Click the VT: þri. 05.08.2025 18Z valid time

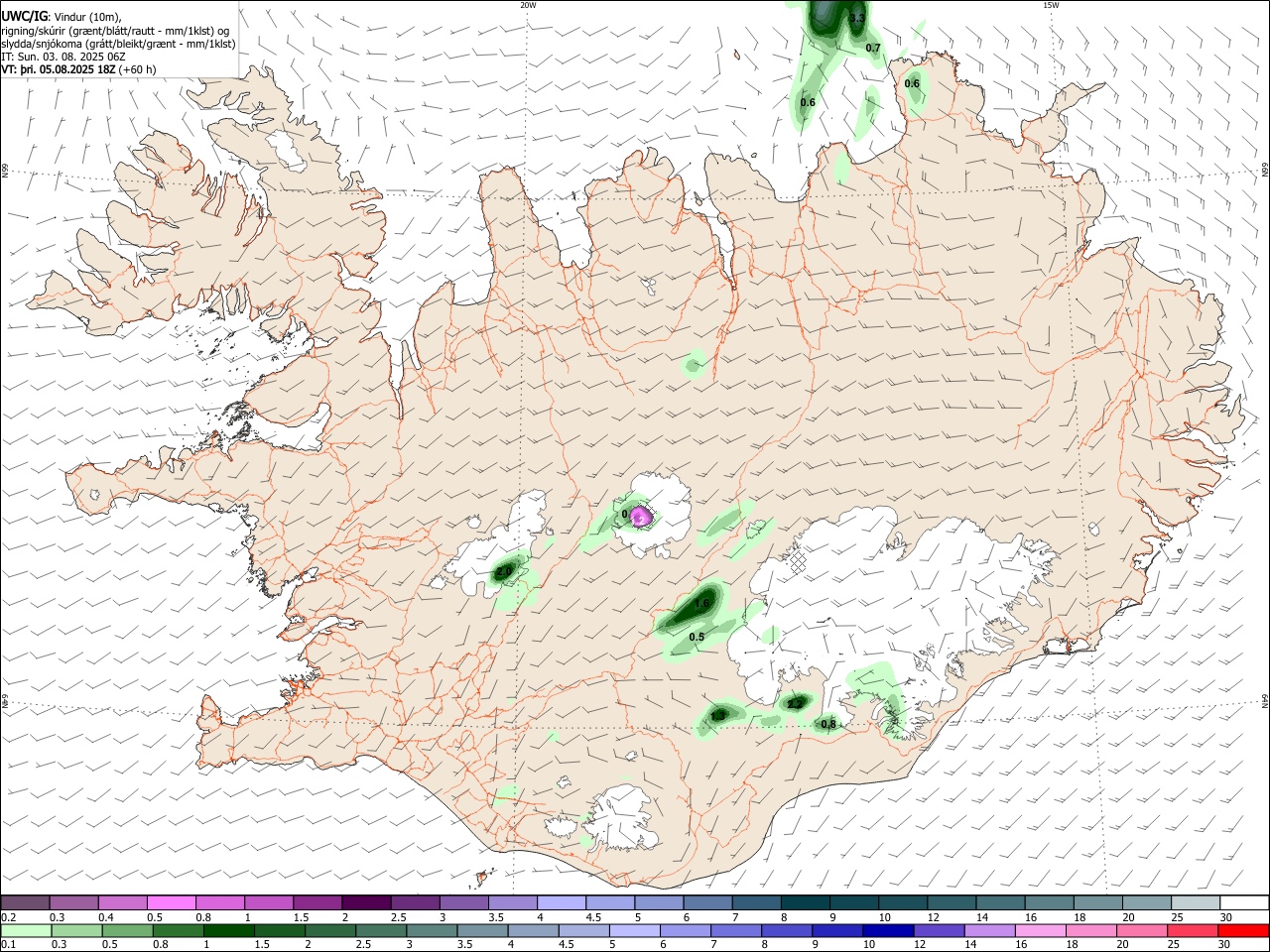79,69
